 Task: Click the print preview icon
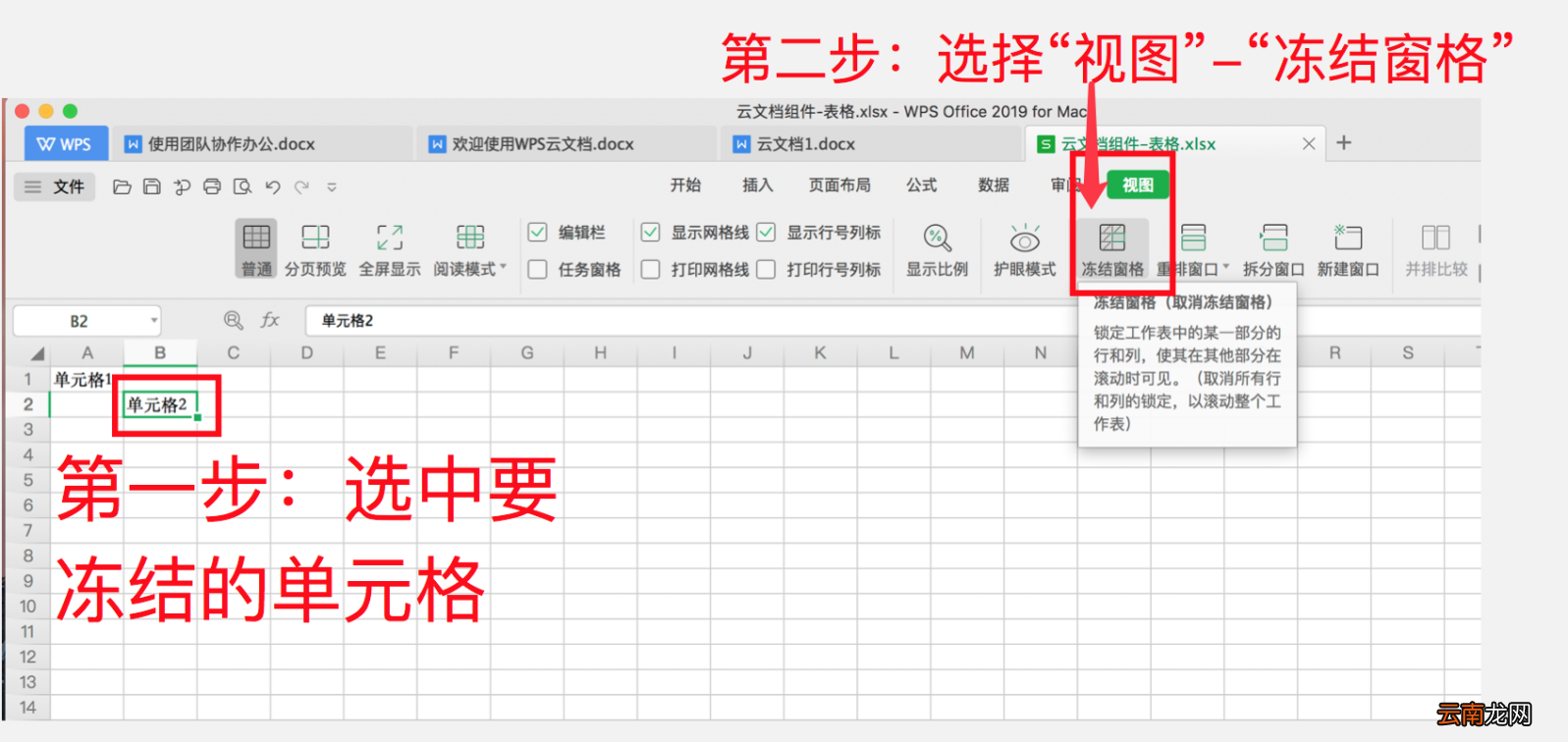pyautogui.click(x=243, y=186)
